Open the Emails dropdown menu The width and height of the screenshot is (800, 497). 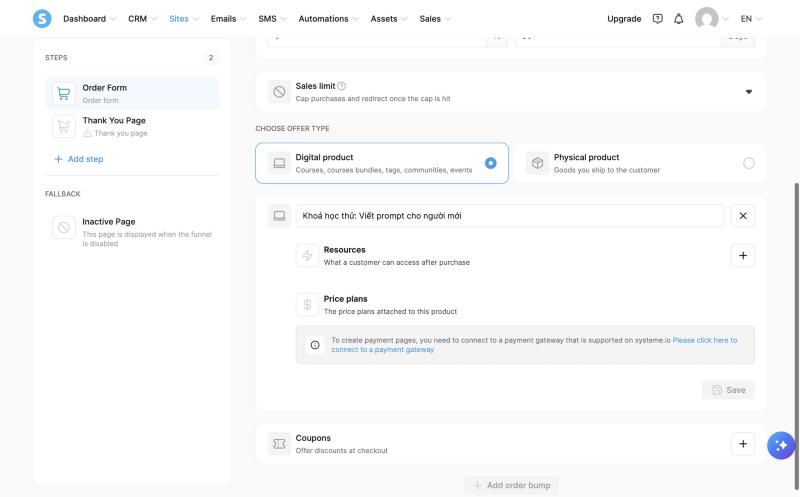(x=228, y=19)
